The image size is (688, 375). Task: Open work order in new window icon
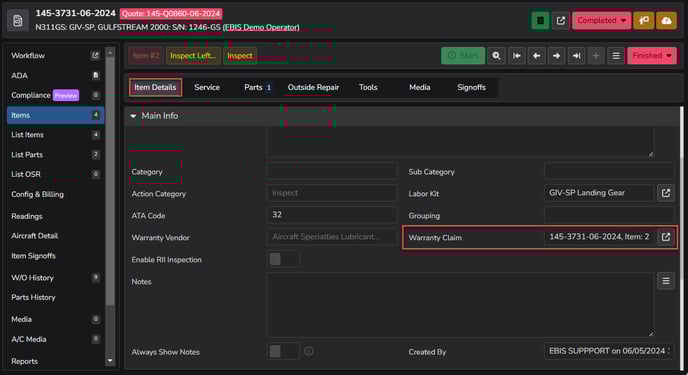click(x=561, y=21)
